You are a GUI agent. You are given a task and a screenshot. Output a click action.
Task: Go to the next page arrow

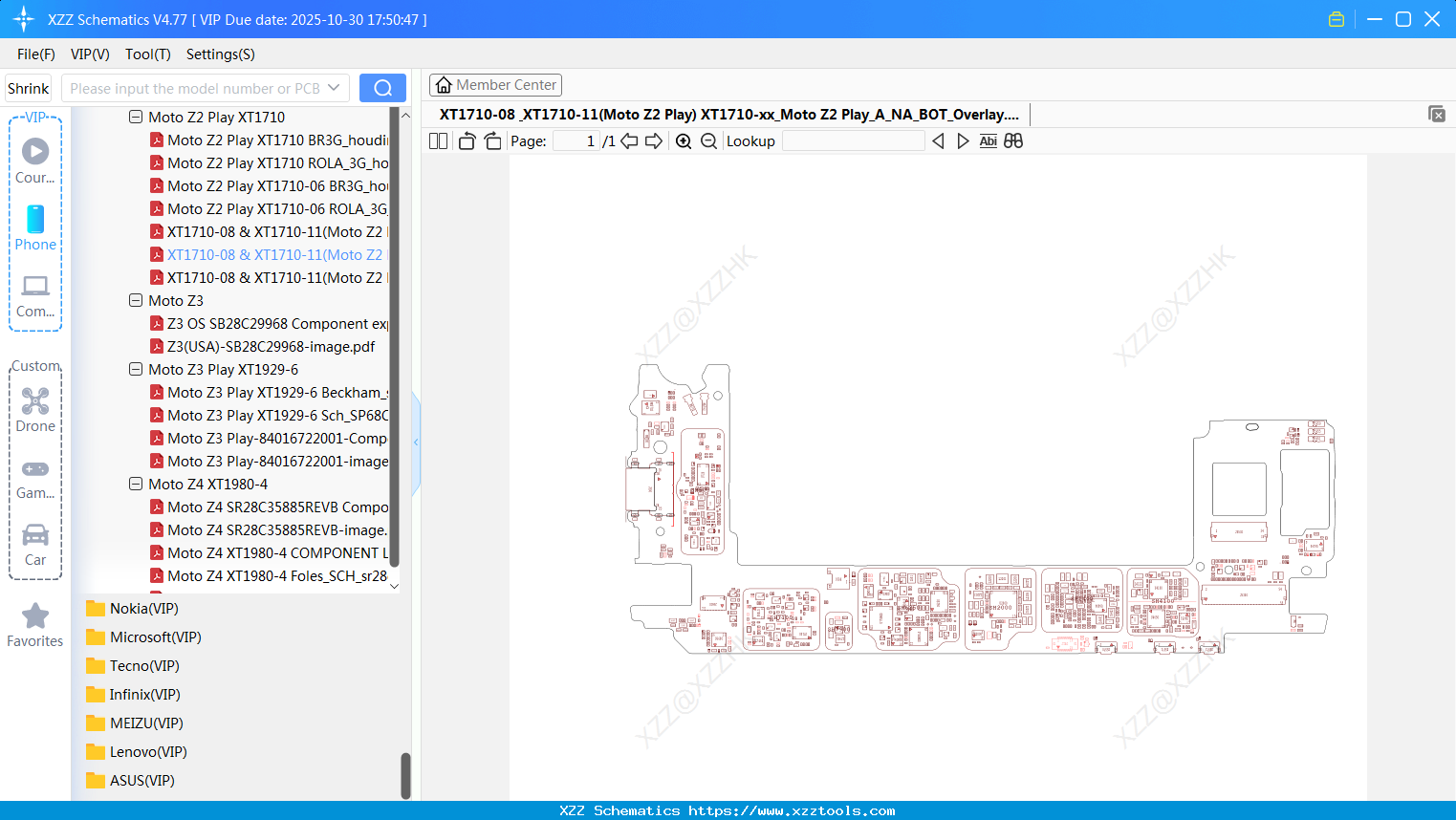pyautogui.click(x=654, y=140)
